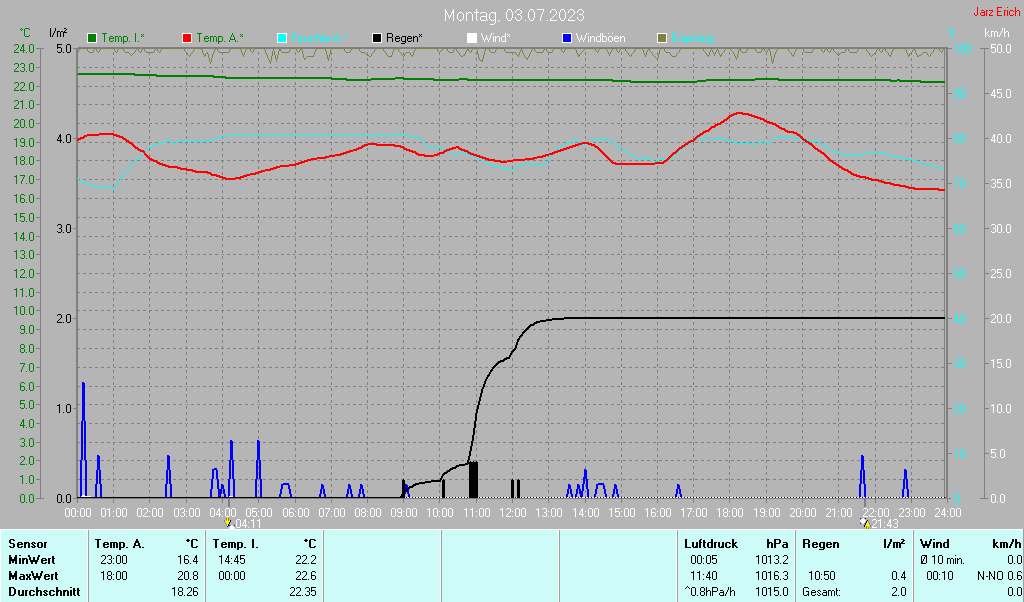Click the green Temp. I. legend swatch

point(92,39)
